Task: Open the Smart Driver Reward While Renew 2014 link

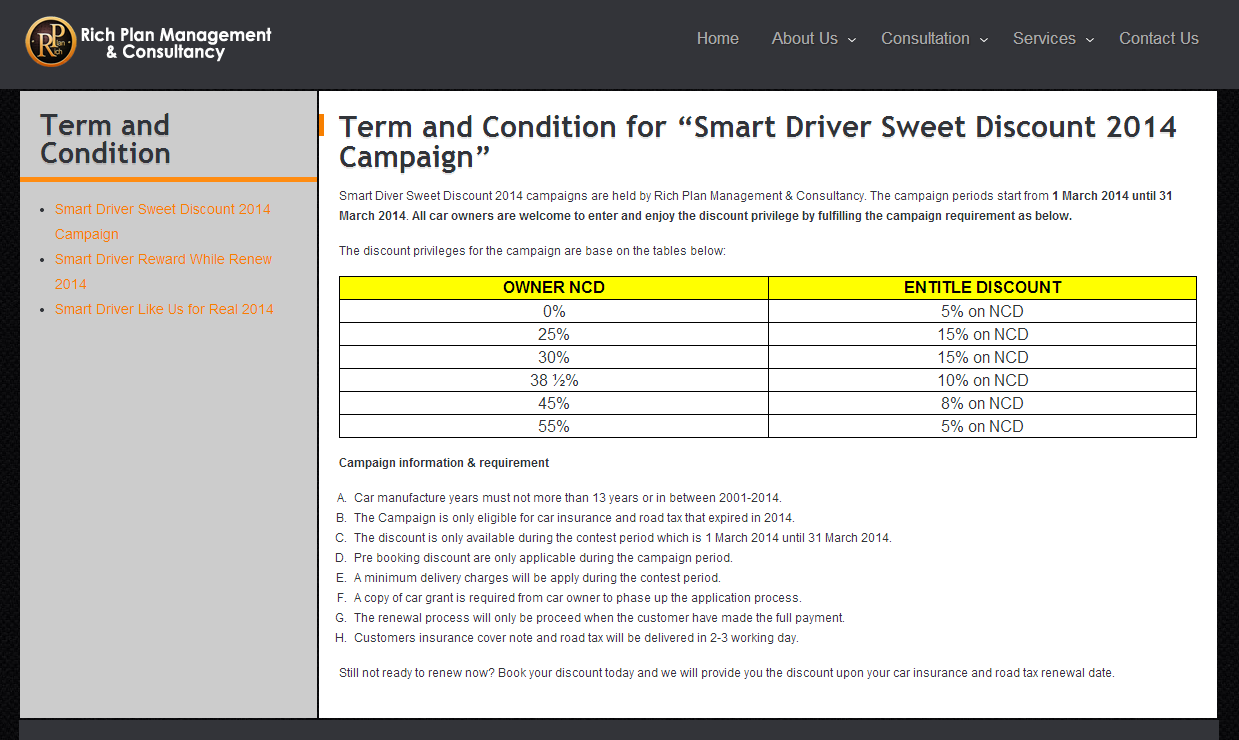Action: [164, 271]
